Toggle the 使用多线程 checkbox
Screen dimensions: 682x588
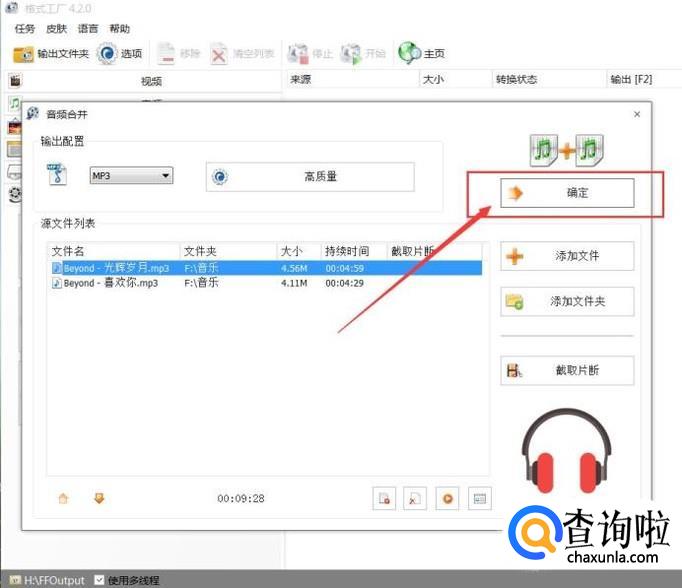(x=100, y=580)
